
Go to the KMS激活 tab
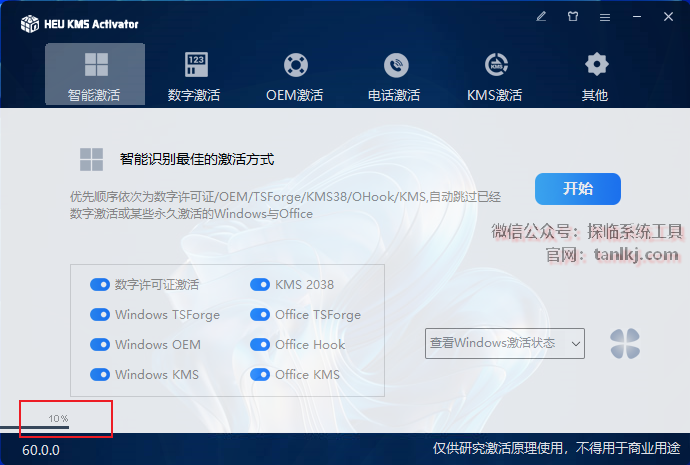coord(495,77)
